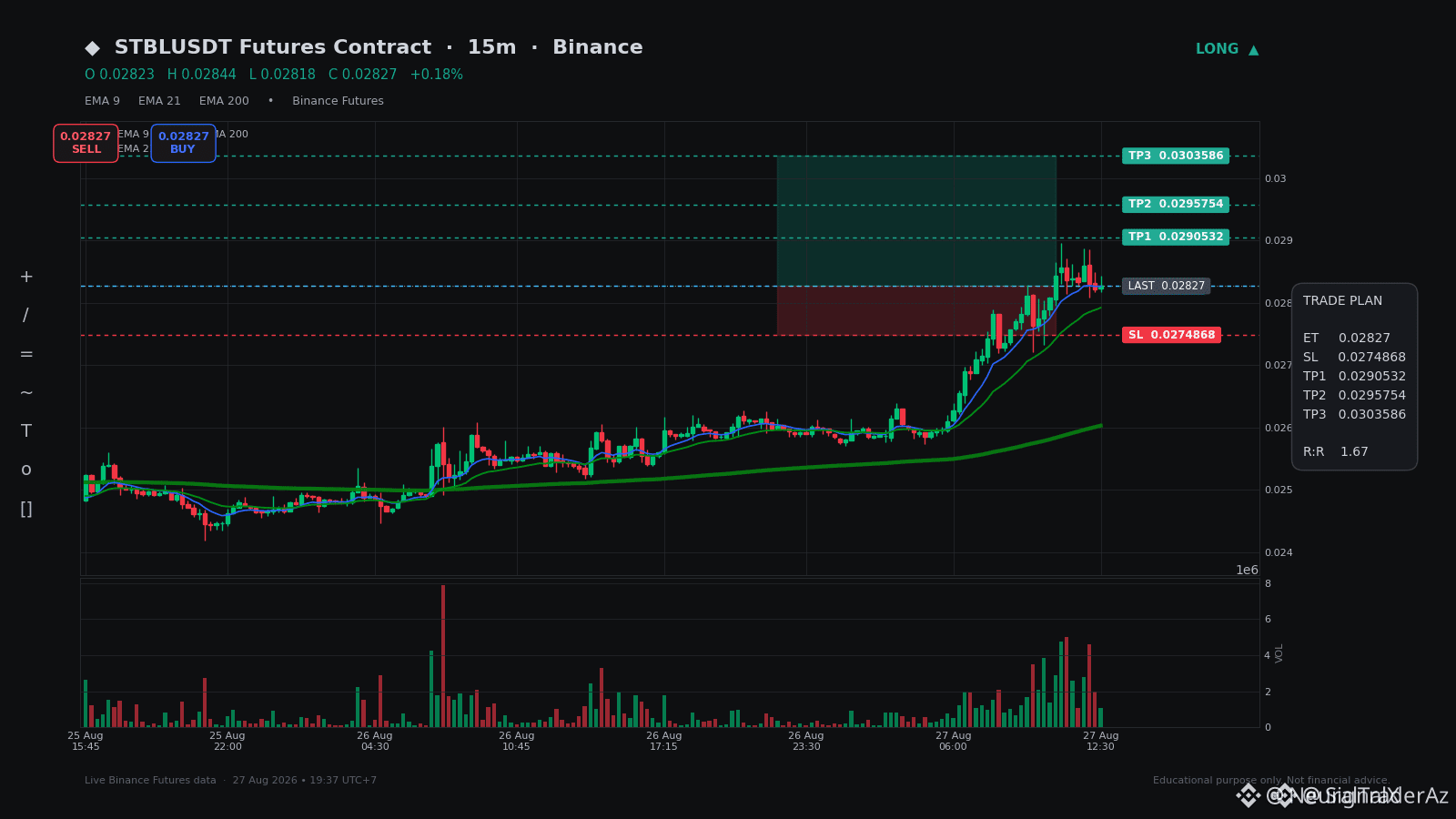The height and width of the screenshot is (819, 1456).
Task: Click the "26 Aug 23:30" time axis label
Action: pos(806,741)
